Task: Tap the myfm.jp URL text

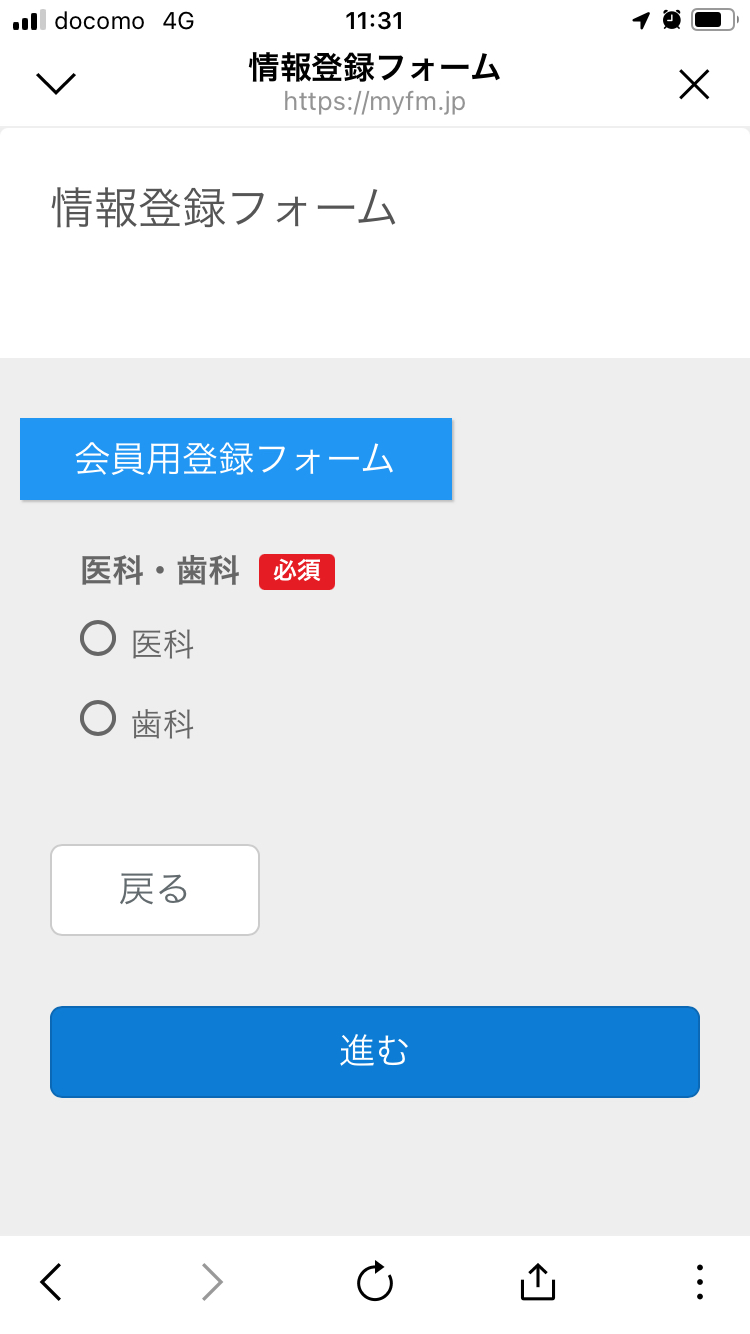Action: [x=375, y=101]
